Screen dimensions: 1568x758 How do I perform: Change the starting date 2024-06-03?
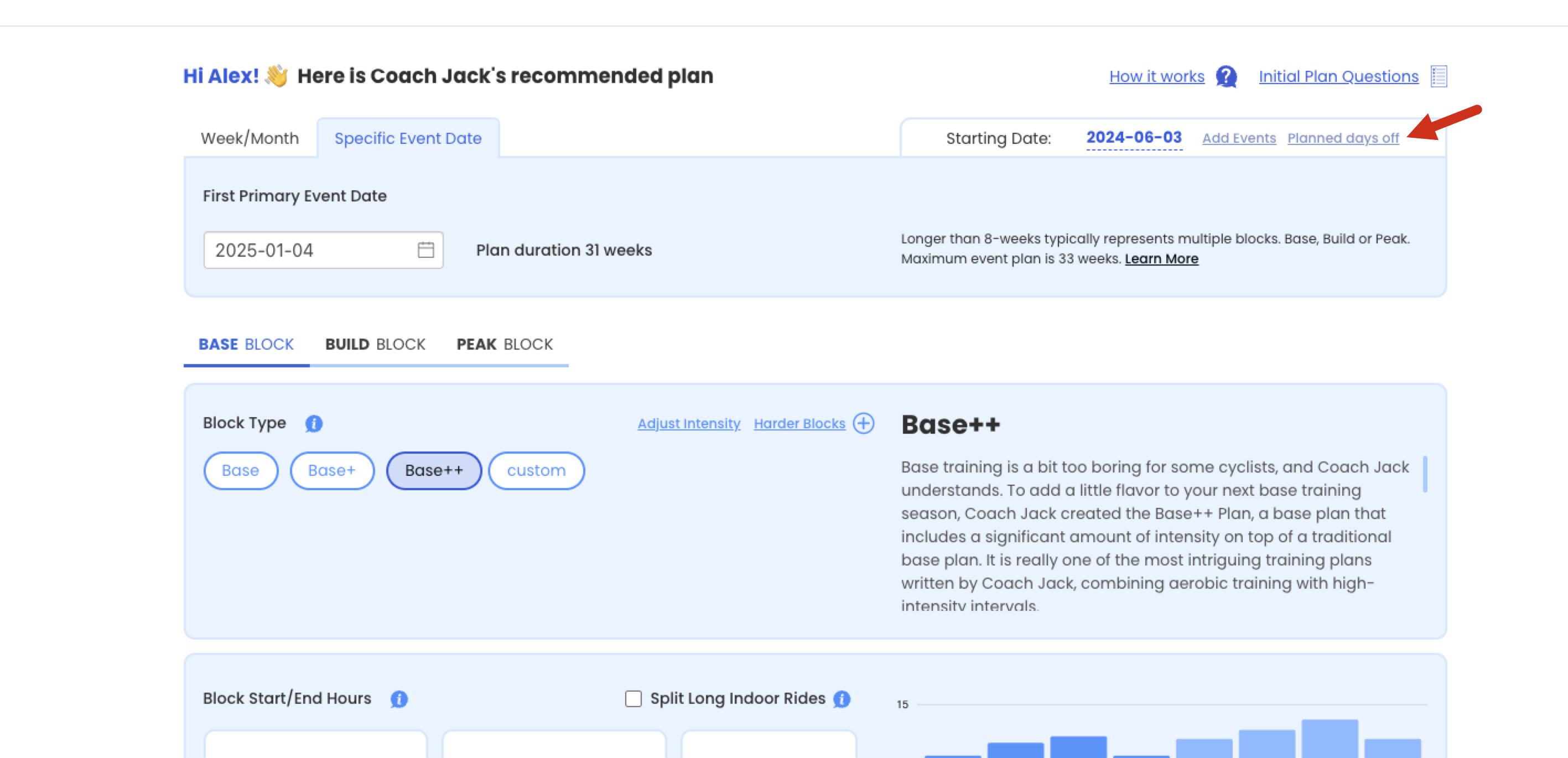pos(1134,138)
